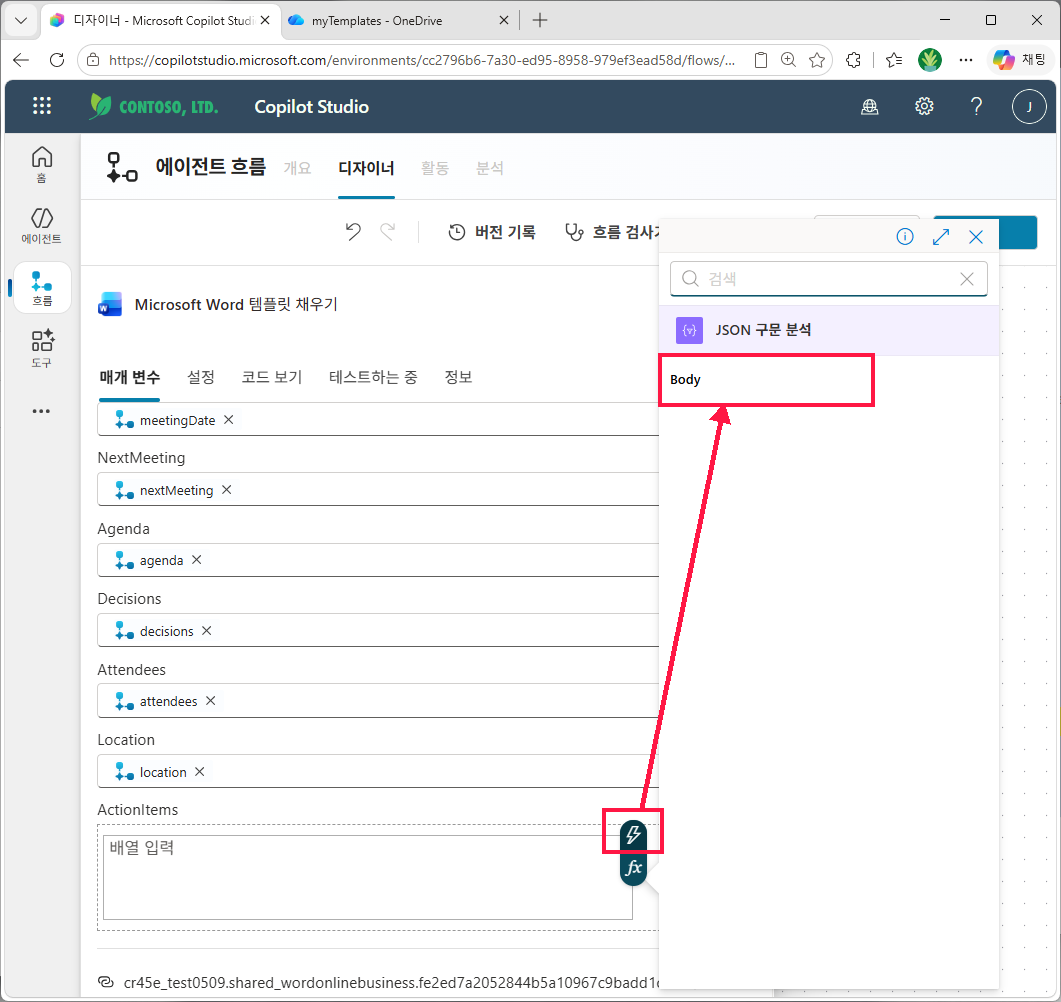Viewport: 1061px width, 1002px height.
Task: Open browser extensions puzzle icon
Action: [x=853, y=60]
